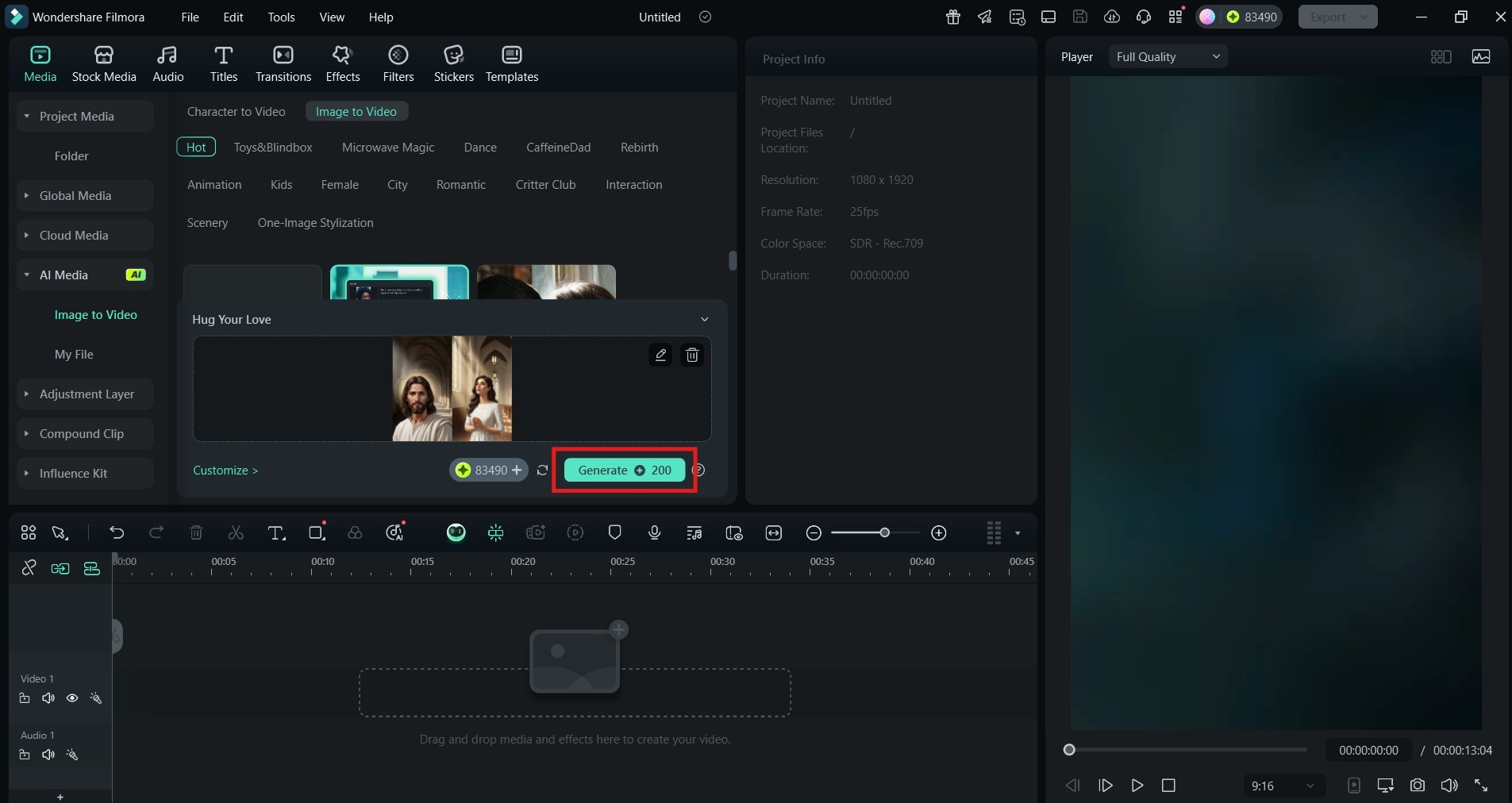
Task: Expand the Compound Clip section
Action: [27, 433]
